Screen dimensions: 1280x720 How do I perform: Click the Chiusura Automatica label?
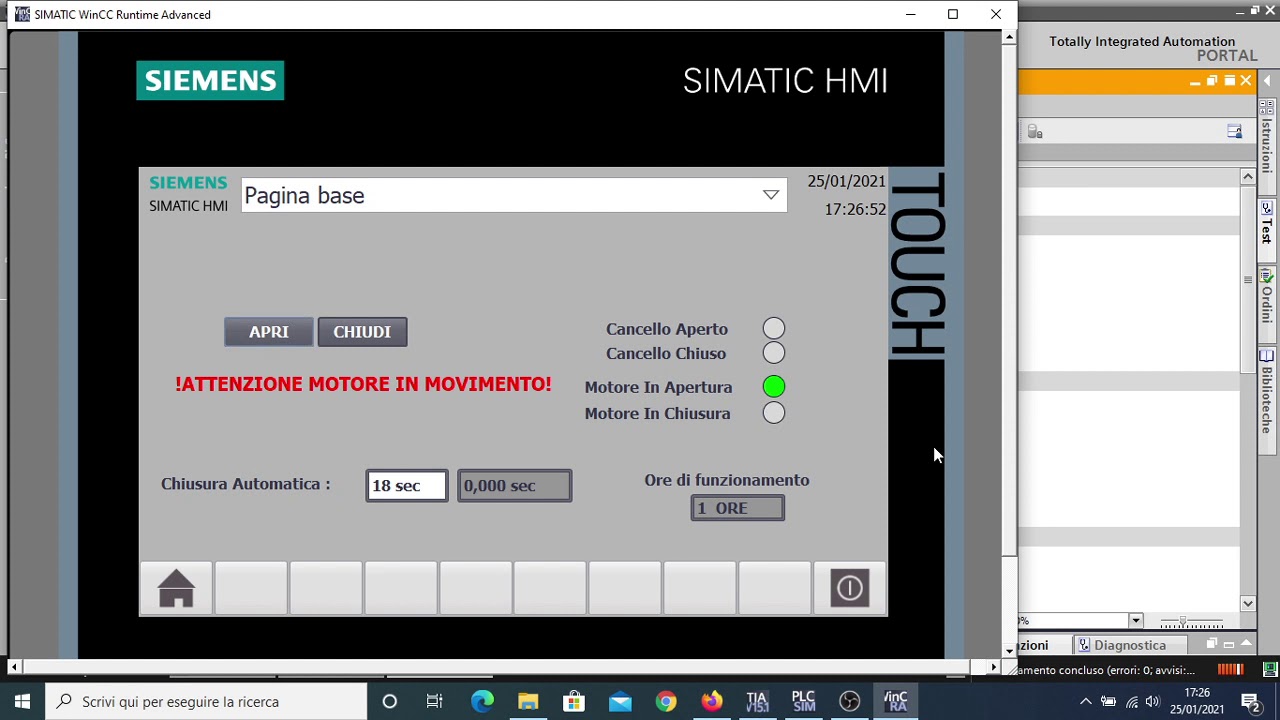(245, 484)
